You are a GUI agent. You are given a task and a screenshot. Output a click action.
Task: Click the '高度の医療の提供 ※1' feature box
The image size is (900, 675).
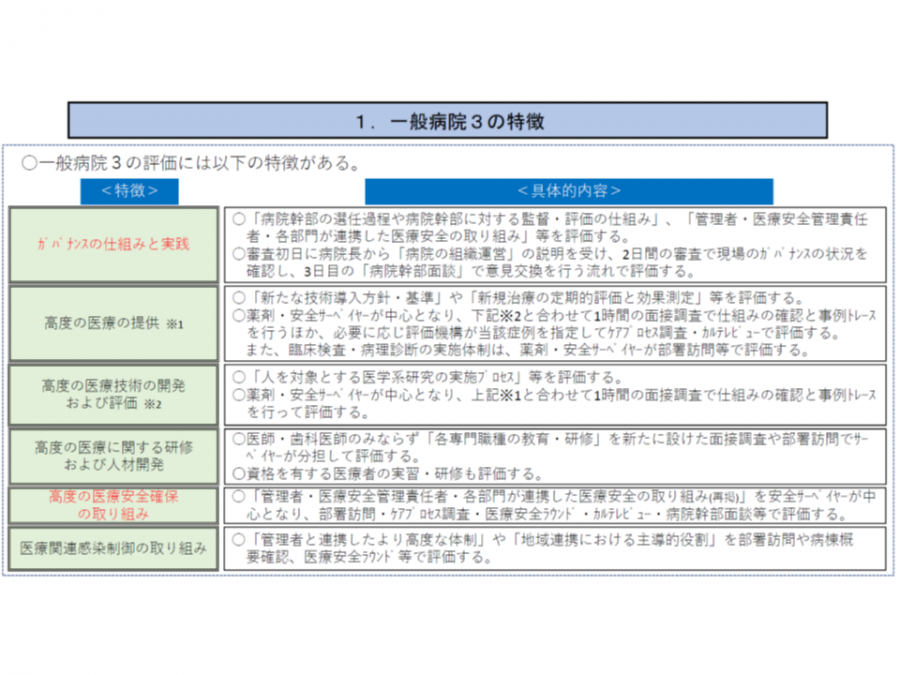pos(113,323)
